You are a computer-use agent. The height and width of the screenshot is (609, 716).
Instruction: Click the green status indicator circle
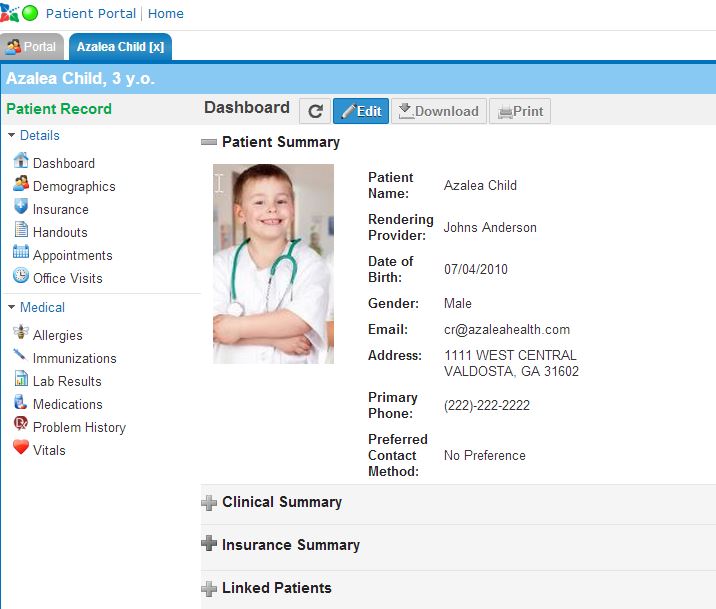click(30, 13)
